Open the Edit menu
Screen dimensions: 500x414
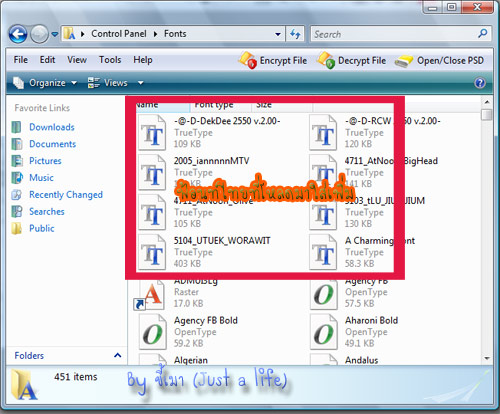tap(47, 60)
